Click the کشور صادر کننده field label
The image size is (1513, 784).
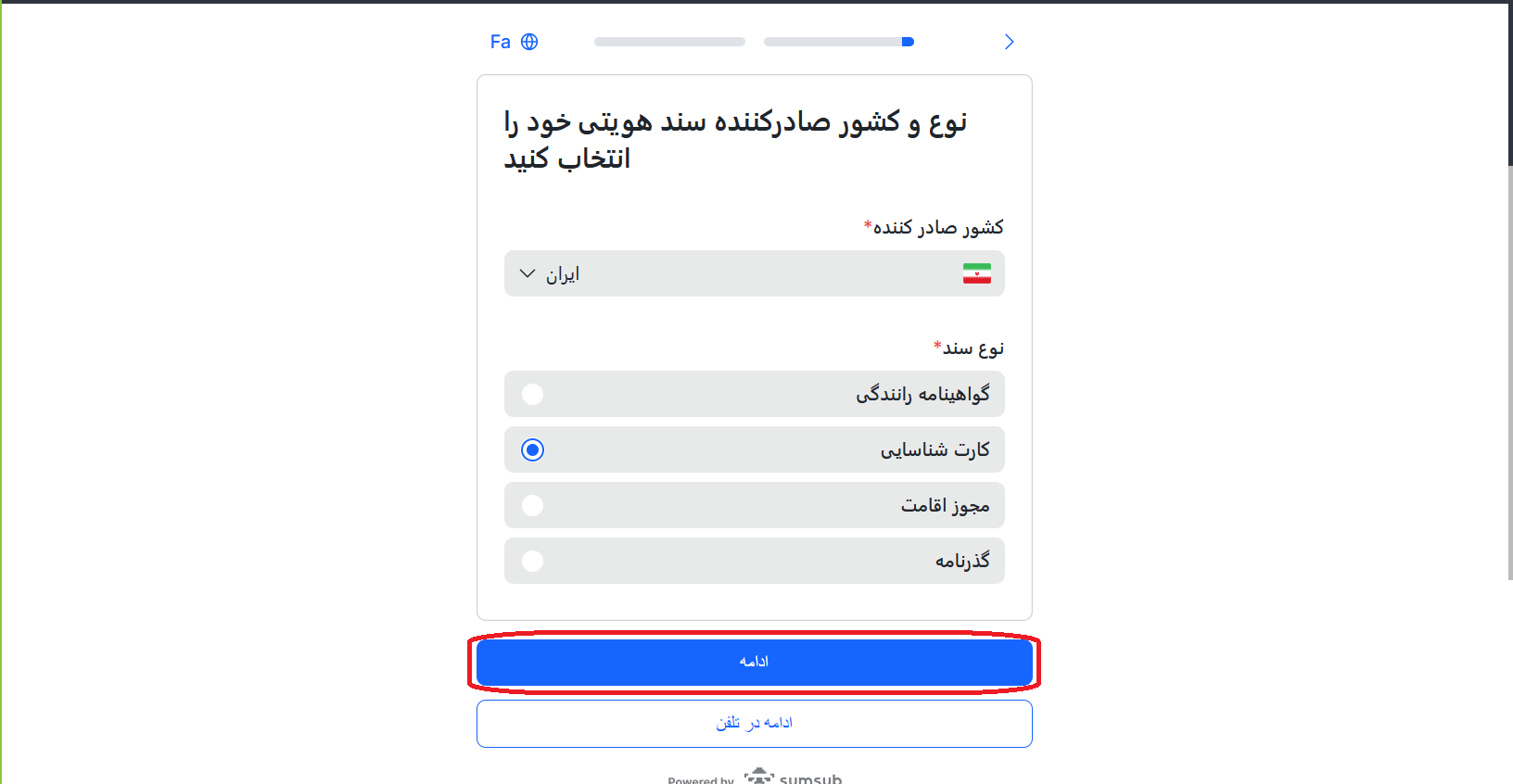pyautogui.click(x=934, y=227)
